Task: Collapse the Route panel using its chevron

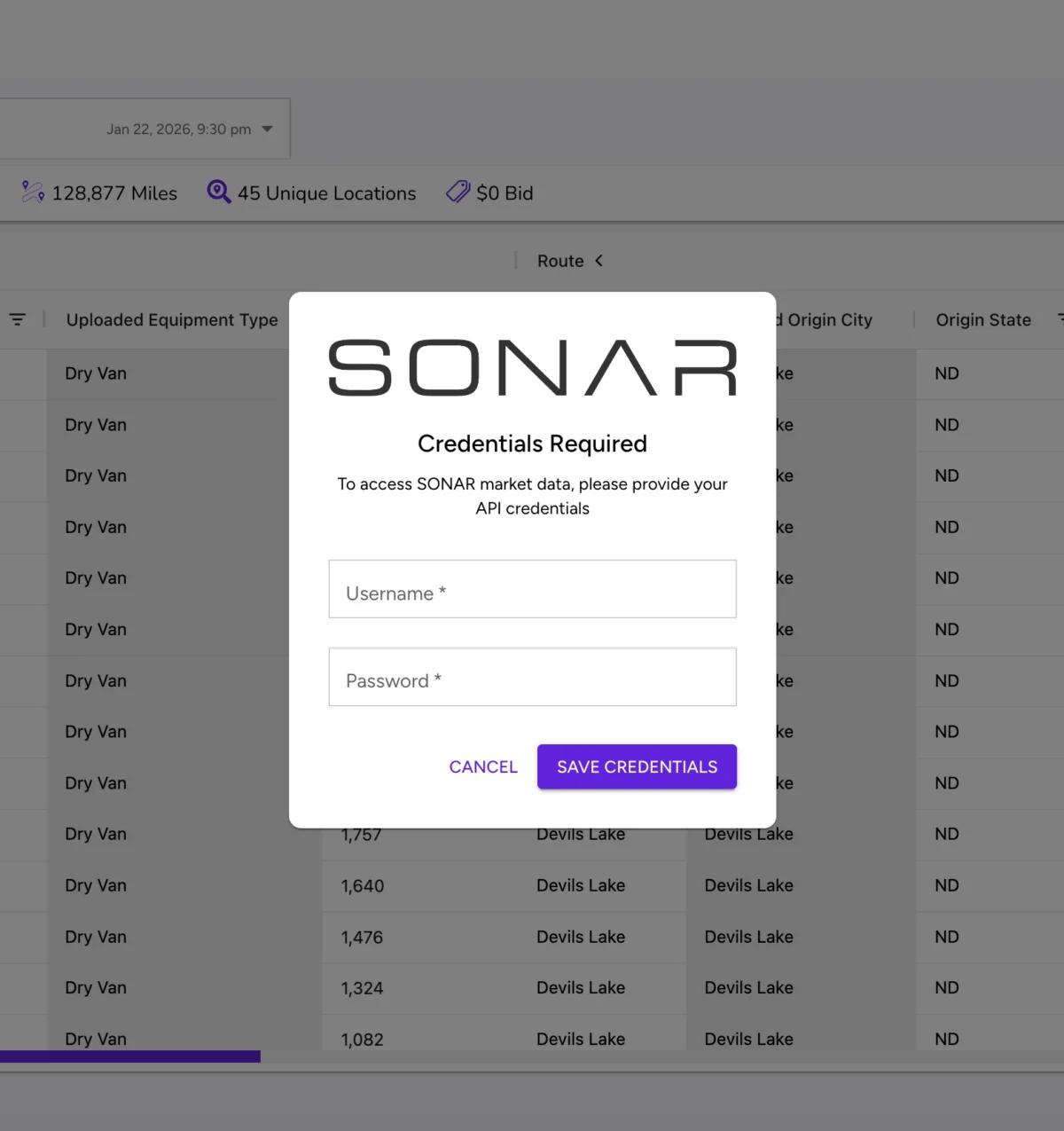Action: coord(599,261)
